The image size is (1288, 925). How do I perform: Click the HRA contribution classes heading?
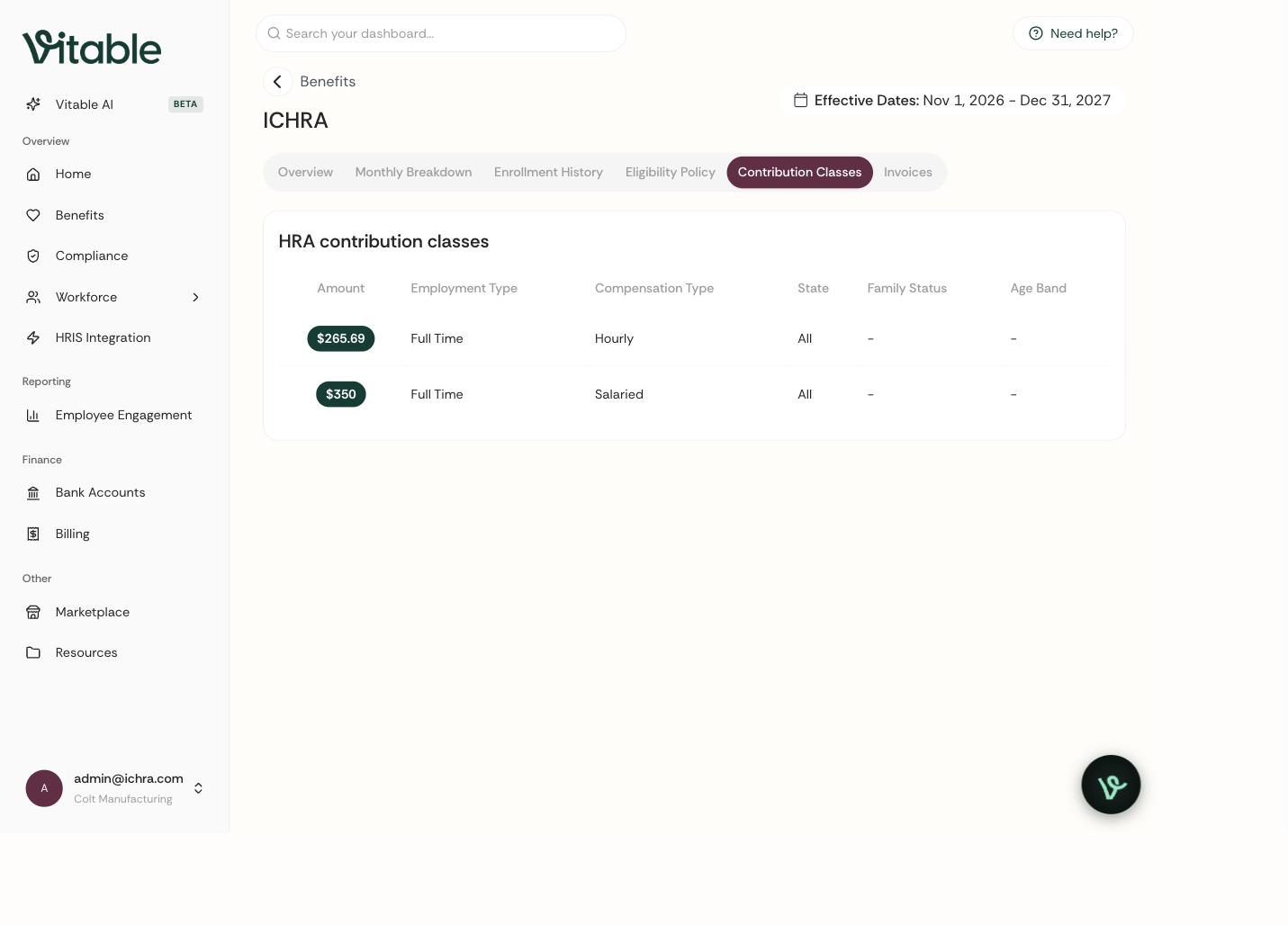coord(383,241)
